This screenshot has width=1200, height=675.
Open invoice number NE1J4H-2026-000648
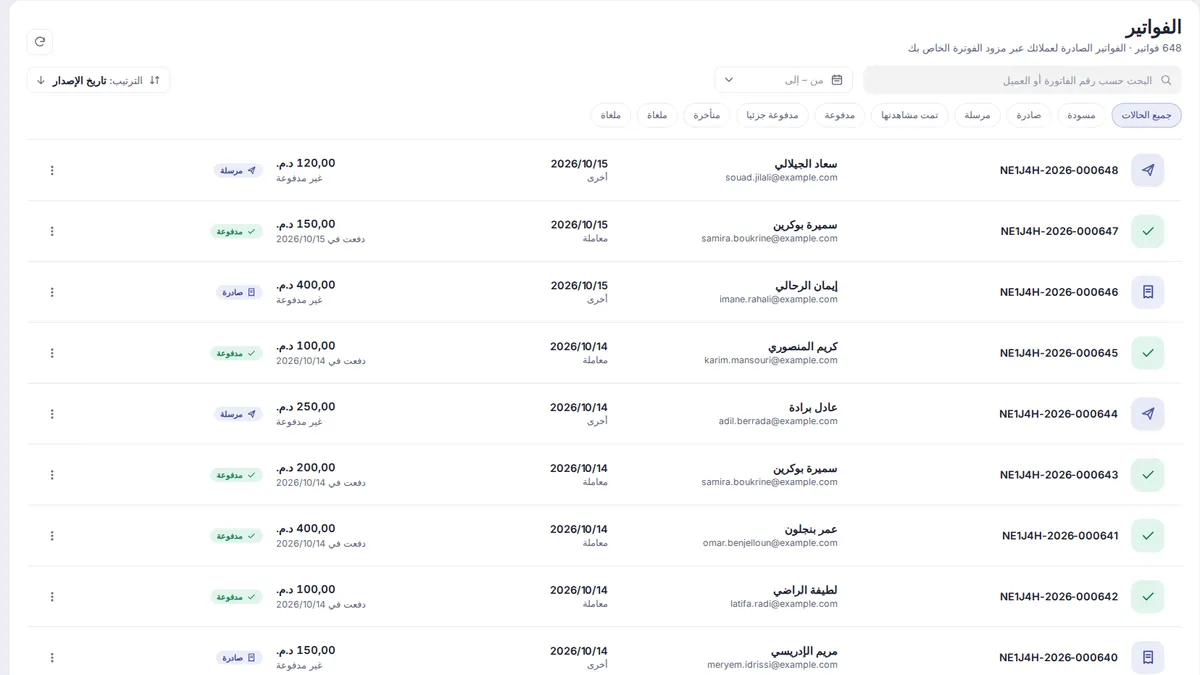(x=1059, y=170)
